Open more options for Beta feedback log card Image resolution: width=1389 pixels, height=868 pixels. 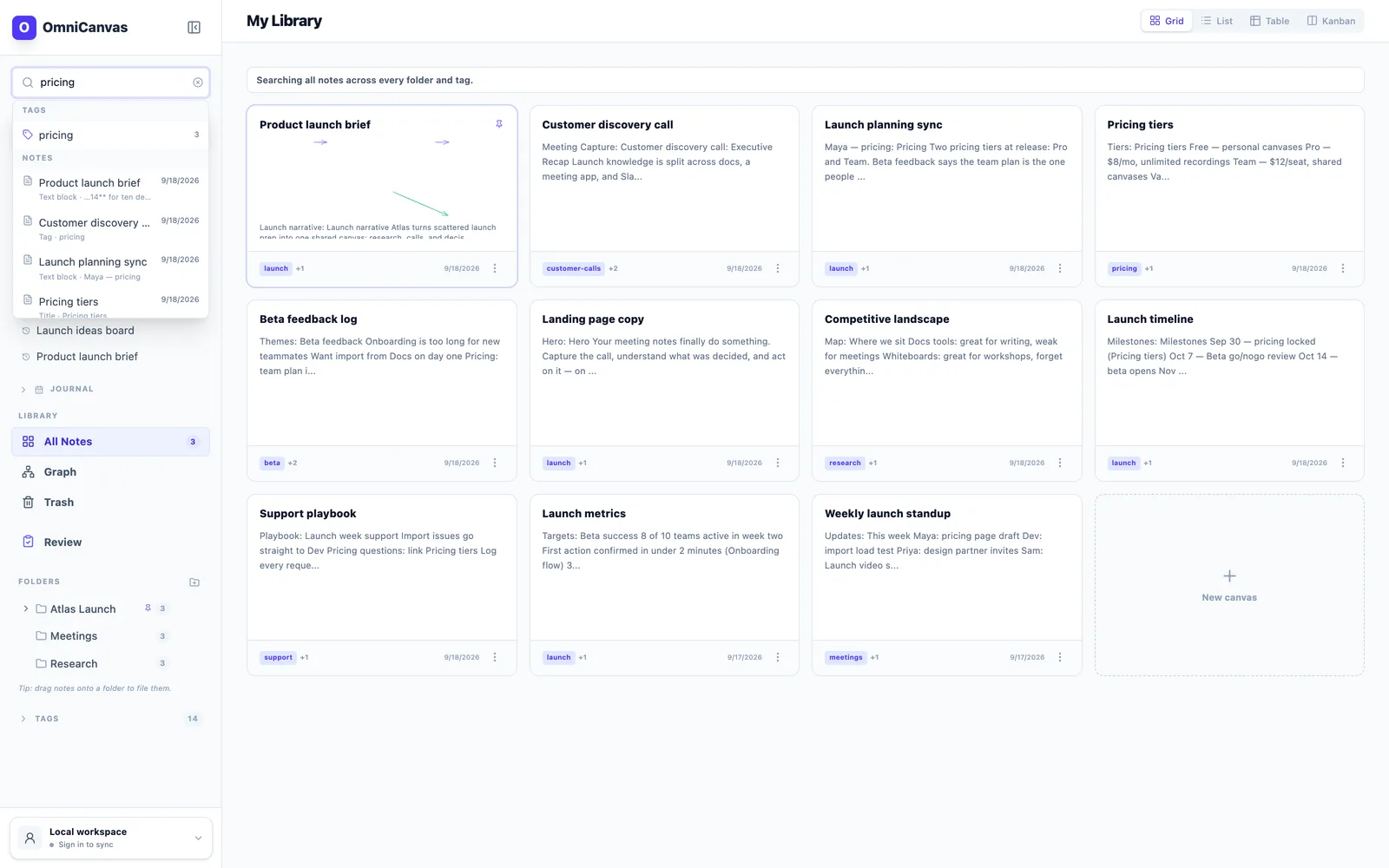[x=495, y=463]
